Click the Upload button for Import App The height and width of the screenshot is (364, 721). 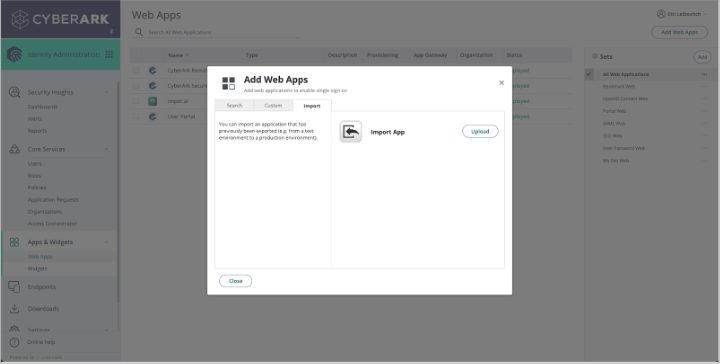click(x=480, y=131)
